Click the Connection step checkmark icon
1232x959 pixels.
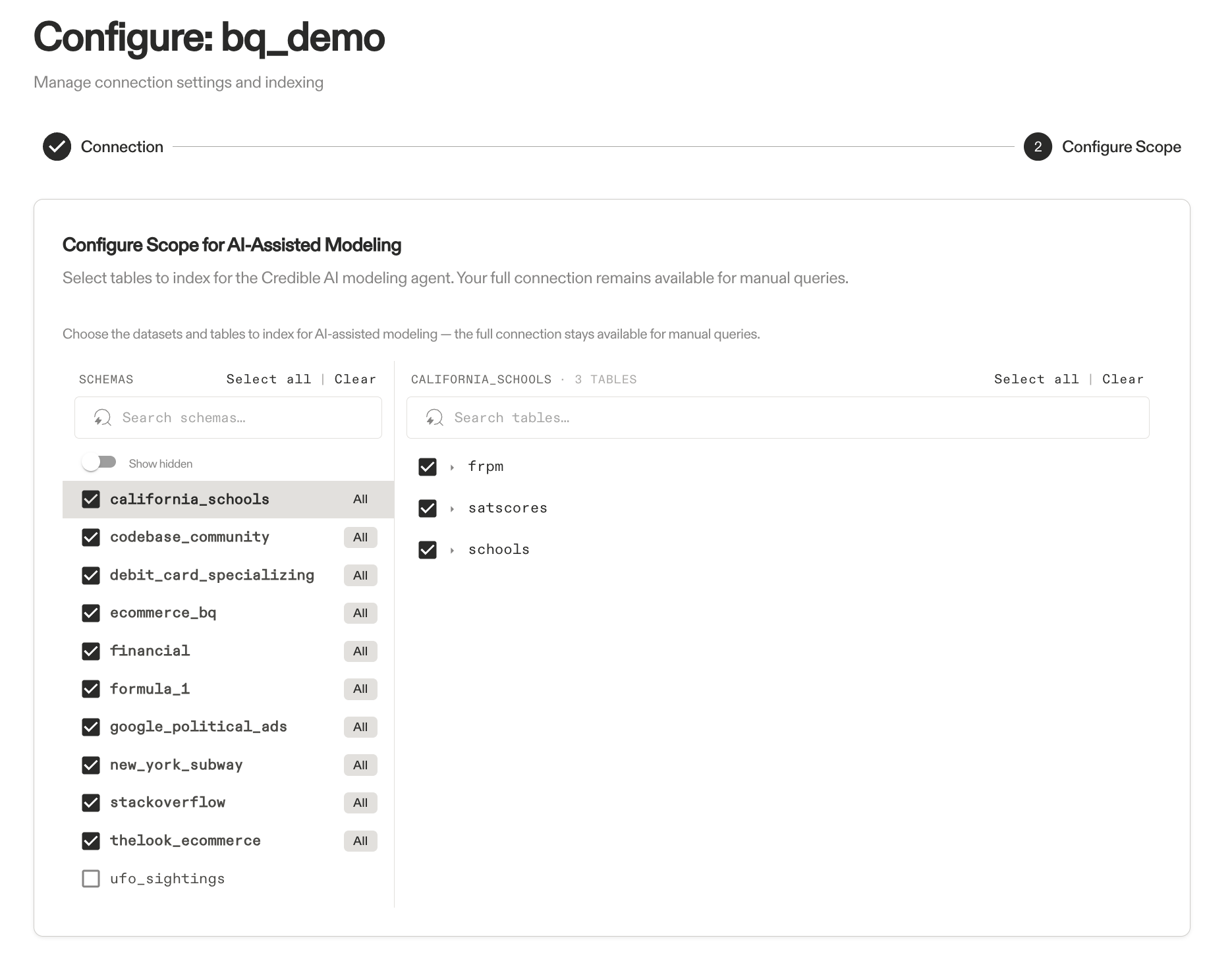click(57, 147)
